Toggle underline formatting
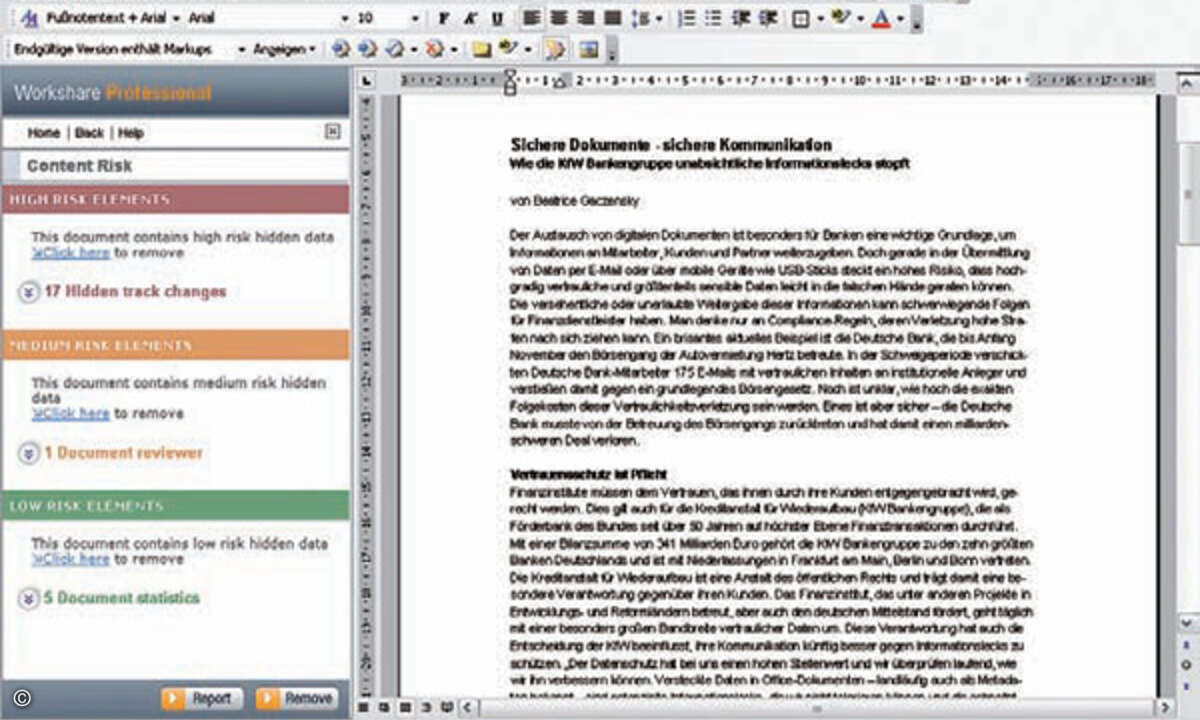The width and height of the screenshot is (1200, 720). [x=497, y=18]
